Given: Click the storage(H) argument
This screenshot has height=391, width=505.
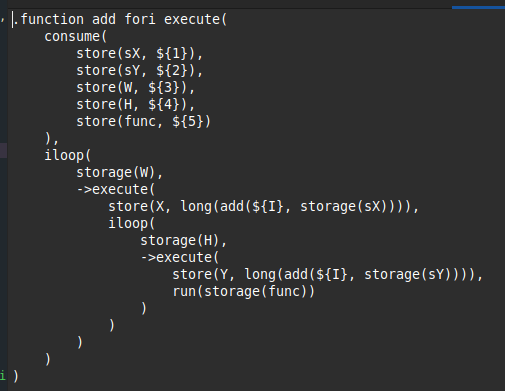Looking at the screenshot, I should point(179,241).
